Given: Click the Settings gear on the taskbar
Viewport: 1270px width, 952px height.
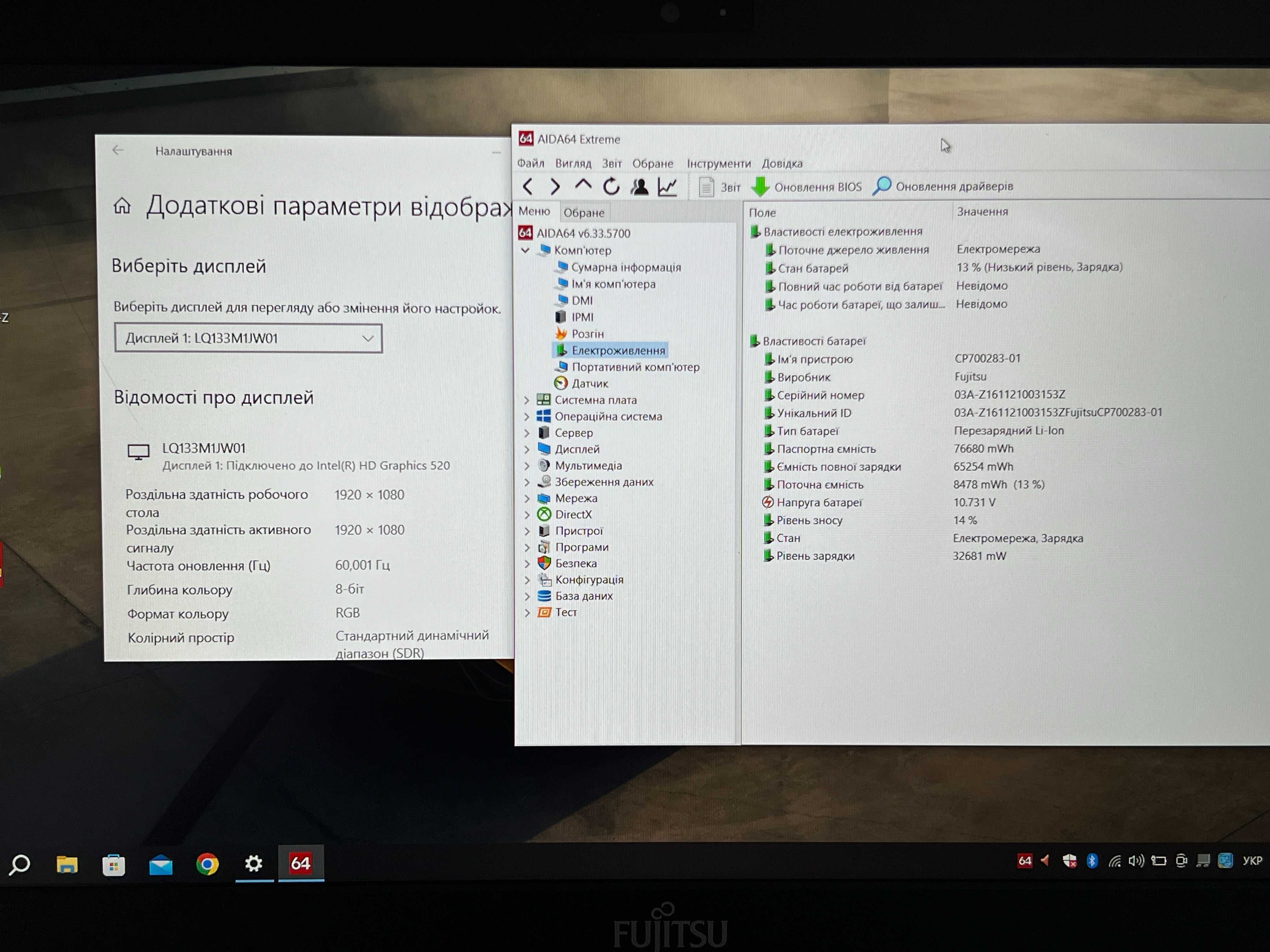Looking at the screenshot, I should click(254, 863).
